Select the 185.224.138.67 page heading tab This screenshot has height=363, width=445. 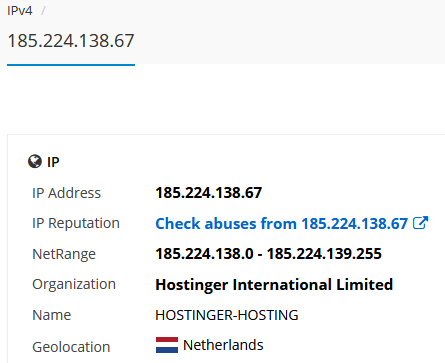pyautogui.click(x=71, y=41)
